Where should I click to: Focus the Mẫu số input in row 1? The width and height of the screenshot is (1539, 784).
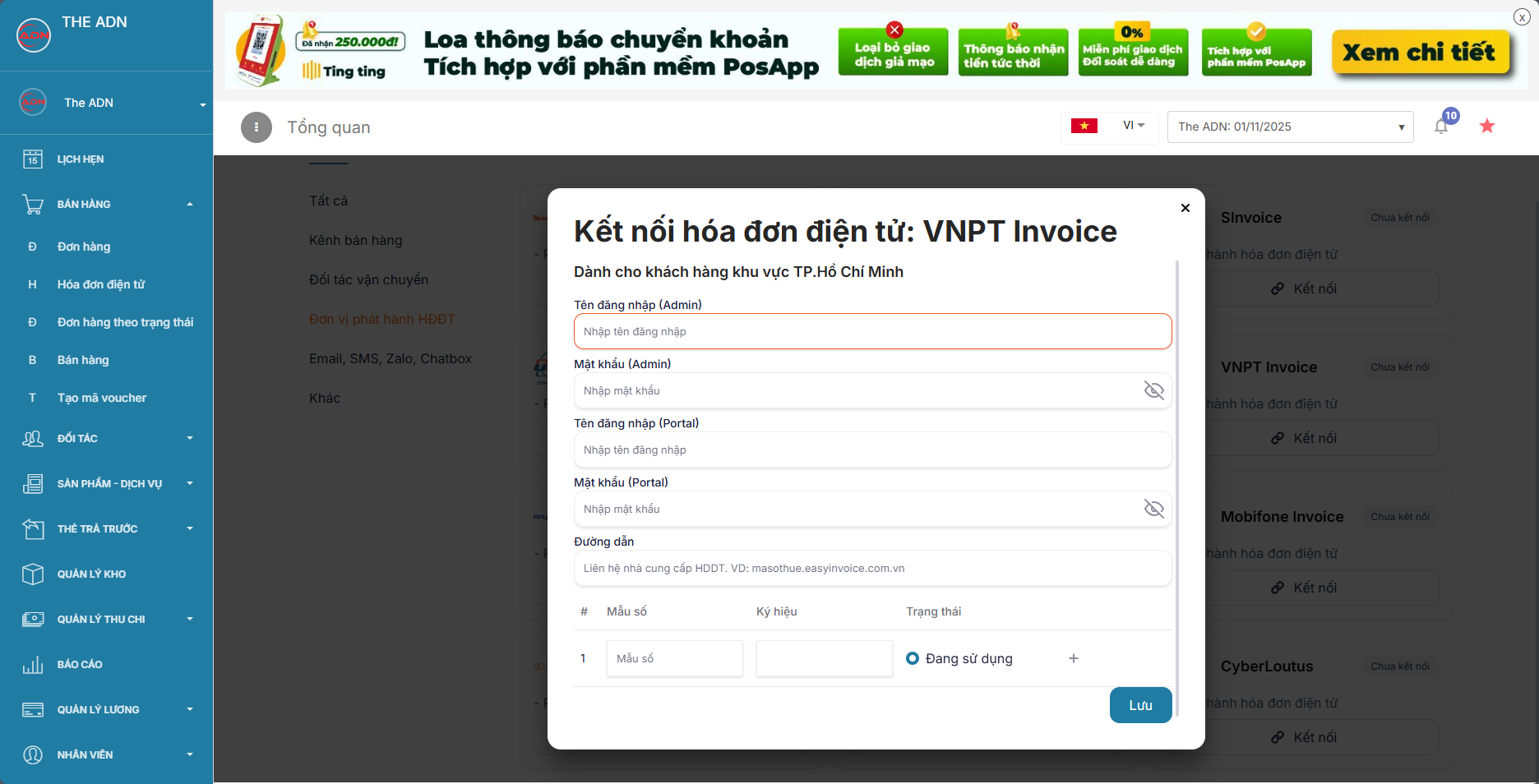675,658
